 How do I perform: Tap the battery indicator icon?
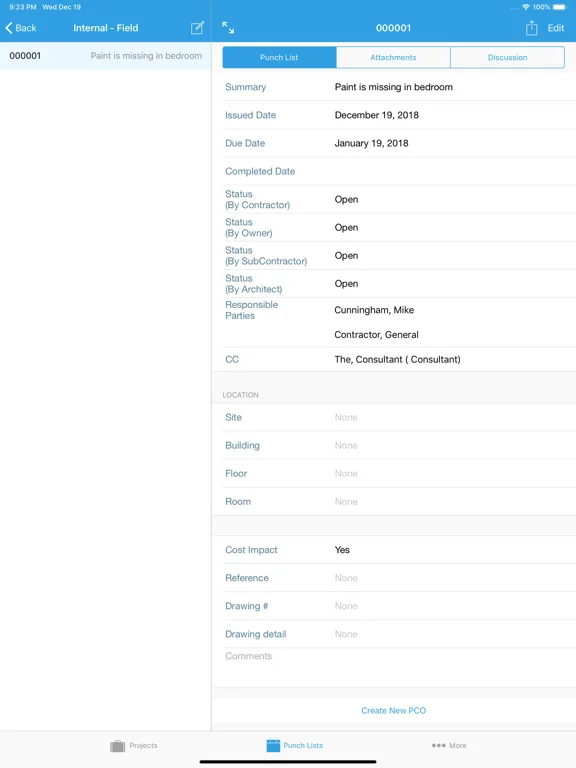[560, 7]
